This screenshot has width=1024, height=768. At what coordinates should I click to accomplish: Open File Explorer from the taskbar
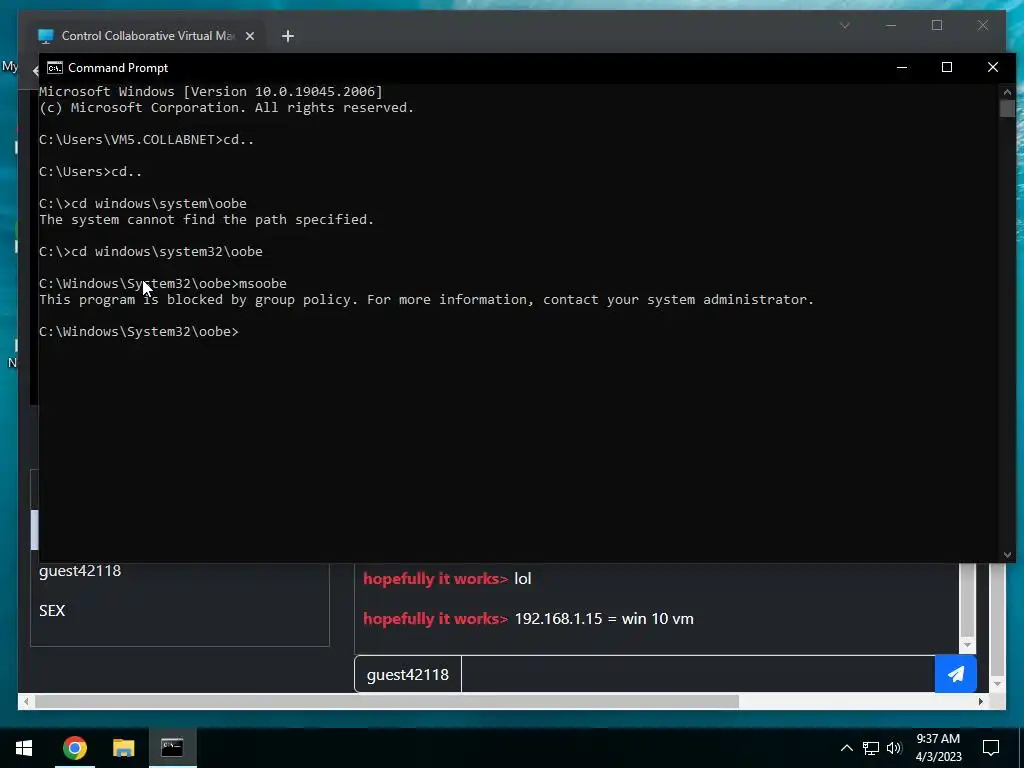[x=123, y=748]
